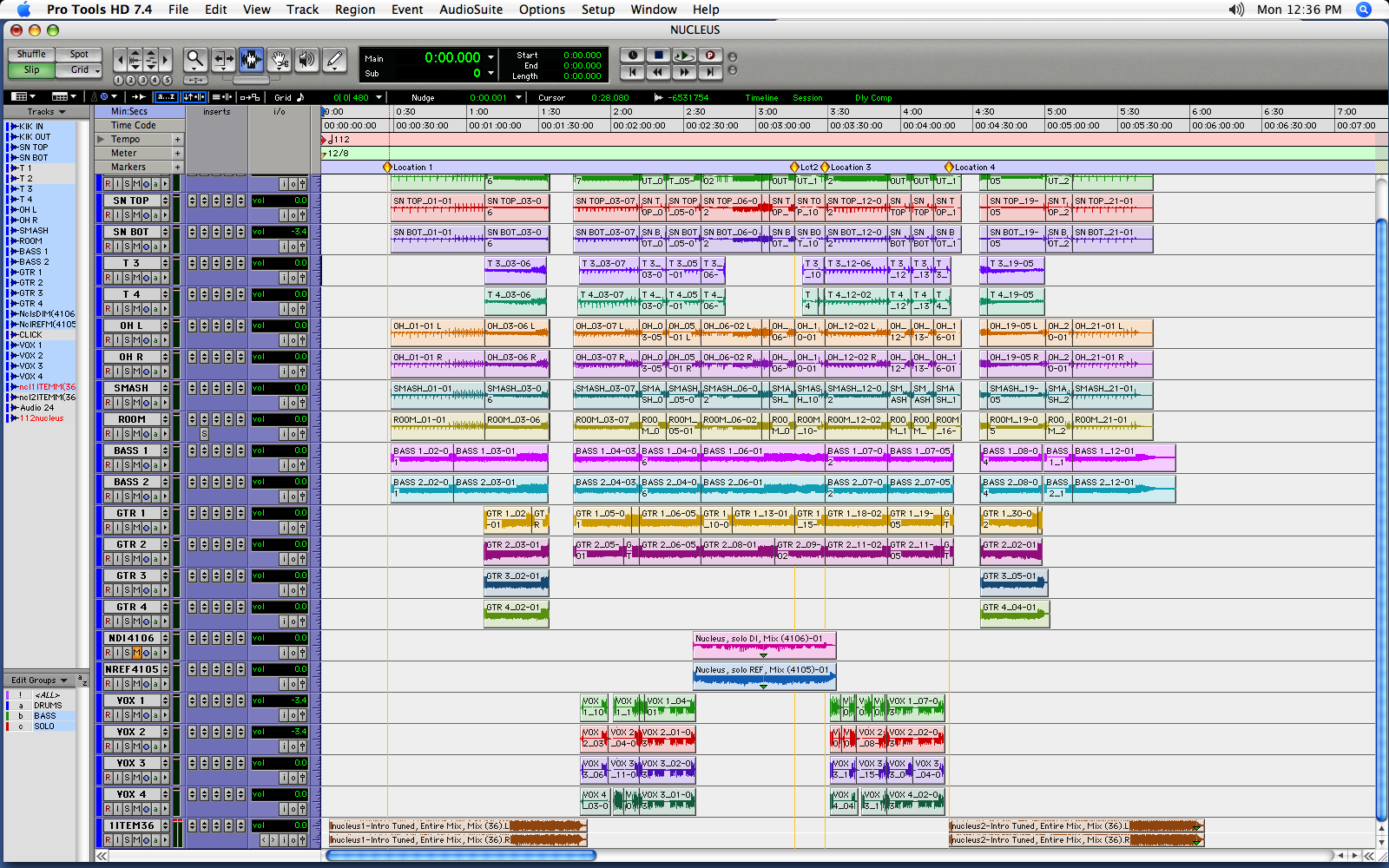
Task: Click the Stop transport button
Action: coord(658,55)
